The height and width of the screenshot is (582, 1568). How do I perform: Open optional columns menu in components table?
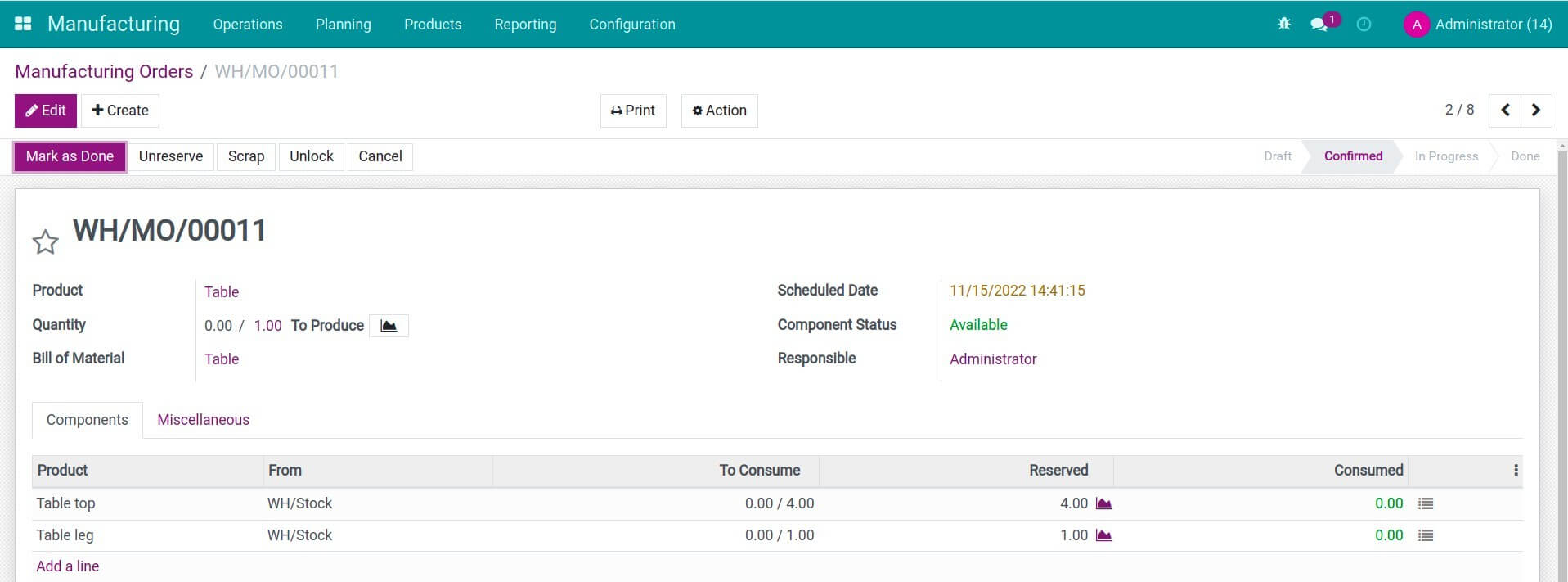[1516, 470]
